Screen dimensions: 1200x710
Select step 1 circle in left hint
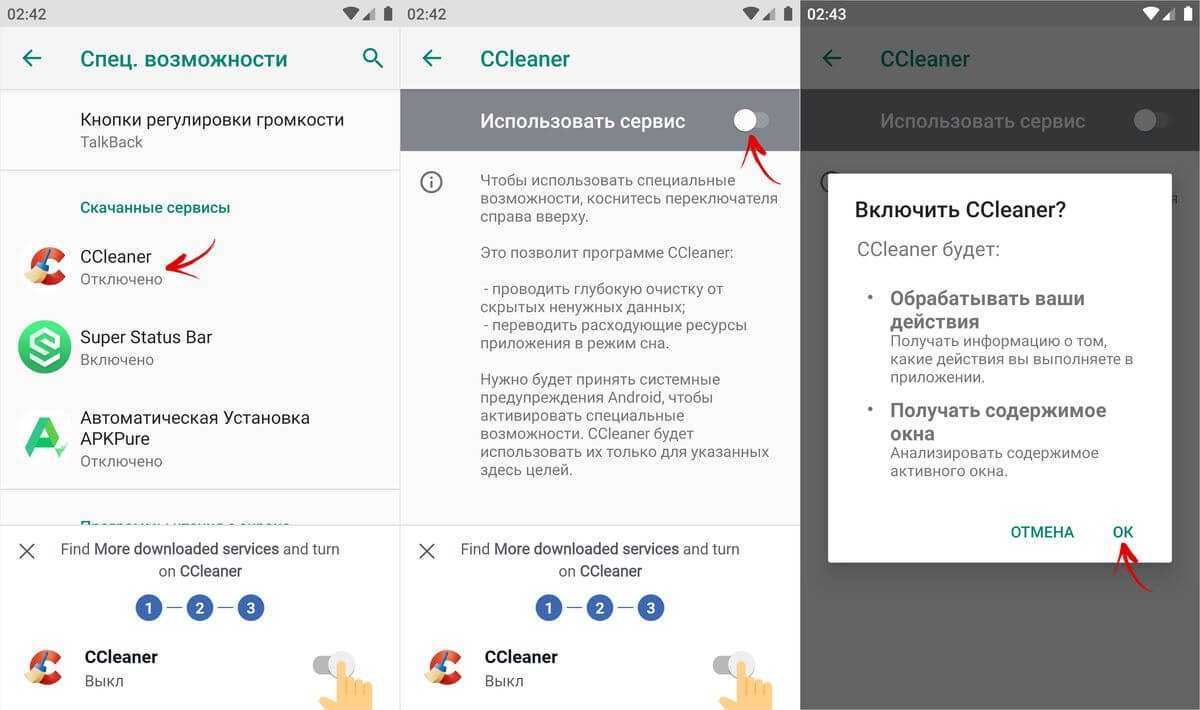pos(149,607)
